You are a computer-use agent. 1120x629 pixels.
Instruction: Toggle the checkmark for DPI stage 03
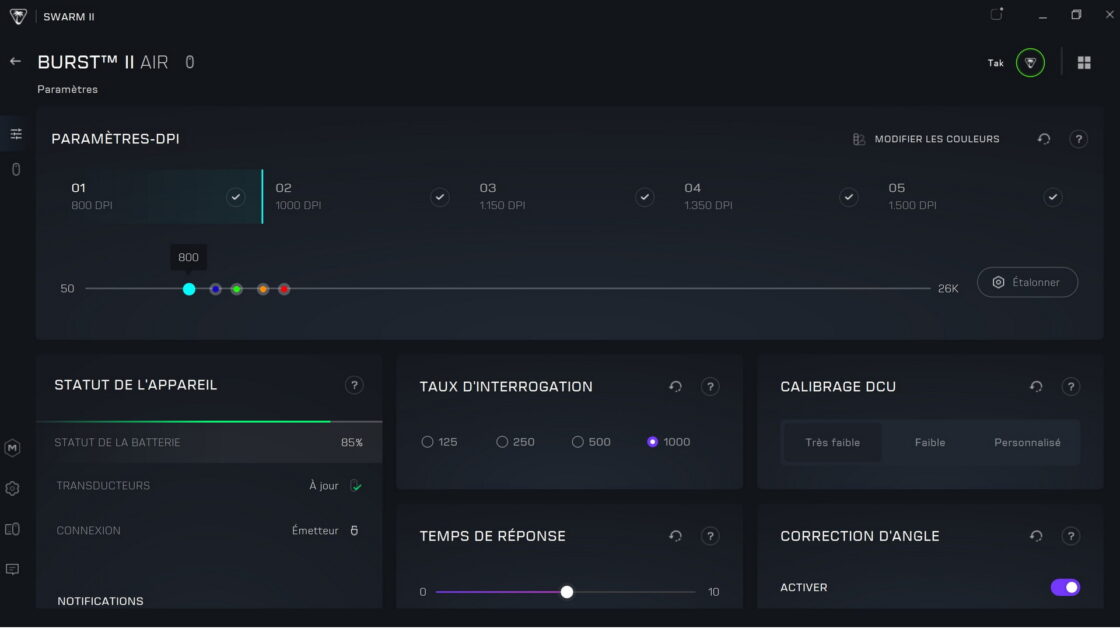644,197
